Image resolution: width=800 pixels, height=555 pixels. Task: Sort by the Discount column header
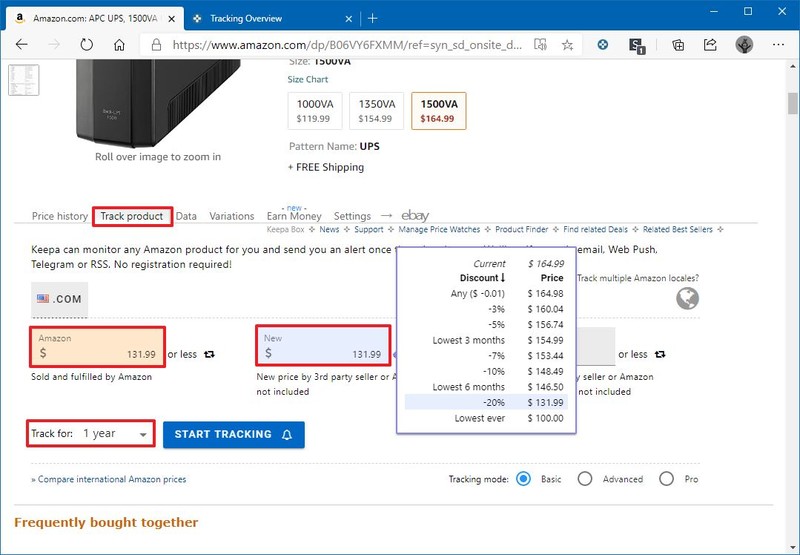point(482,278)
